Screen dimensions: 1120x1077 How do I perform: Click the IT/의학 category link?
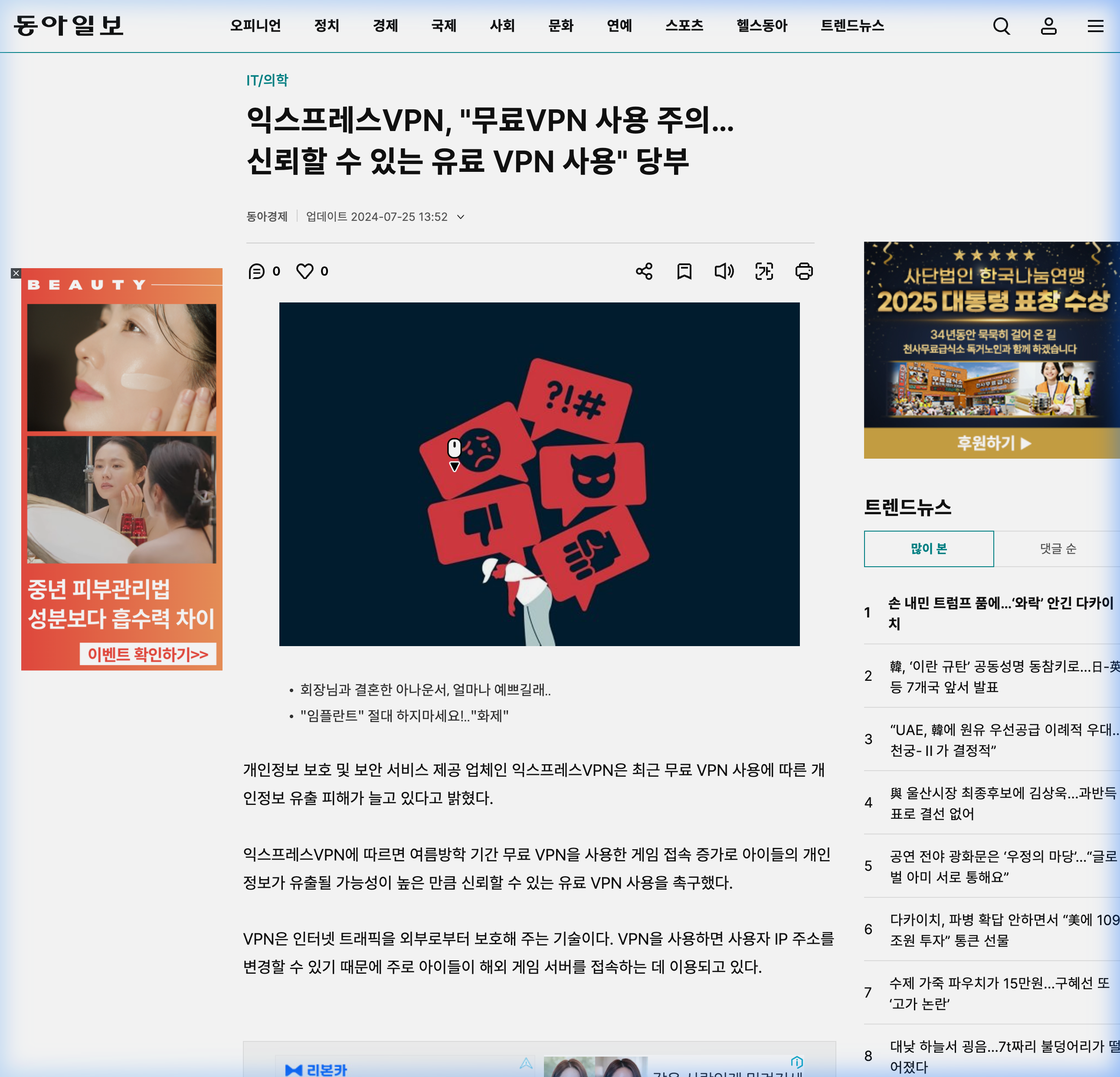pyautogui.click(x=267, y=80)
